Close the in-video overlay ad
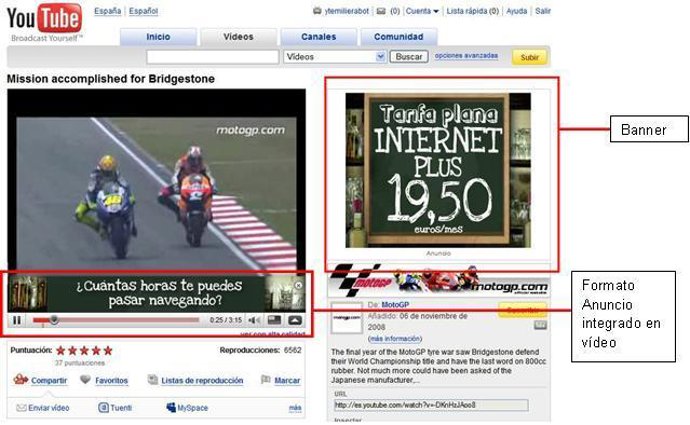This screenshot has height=425, width=690. 298,285
